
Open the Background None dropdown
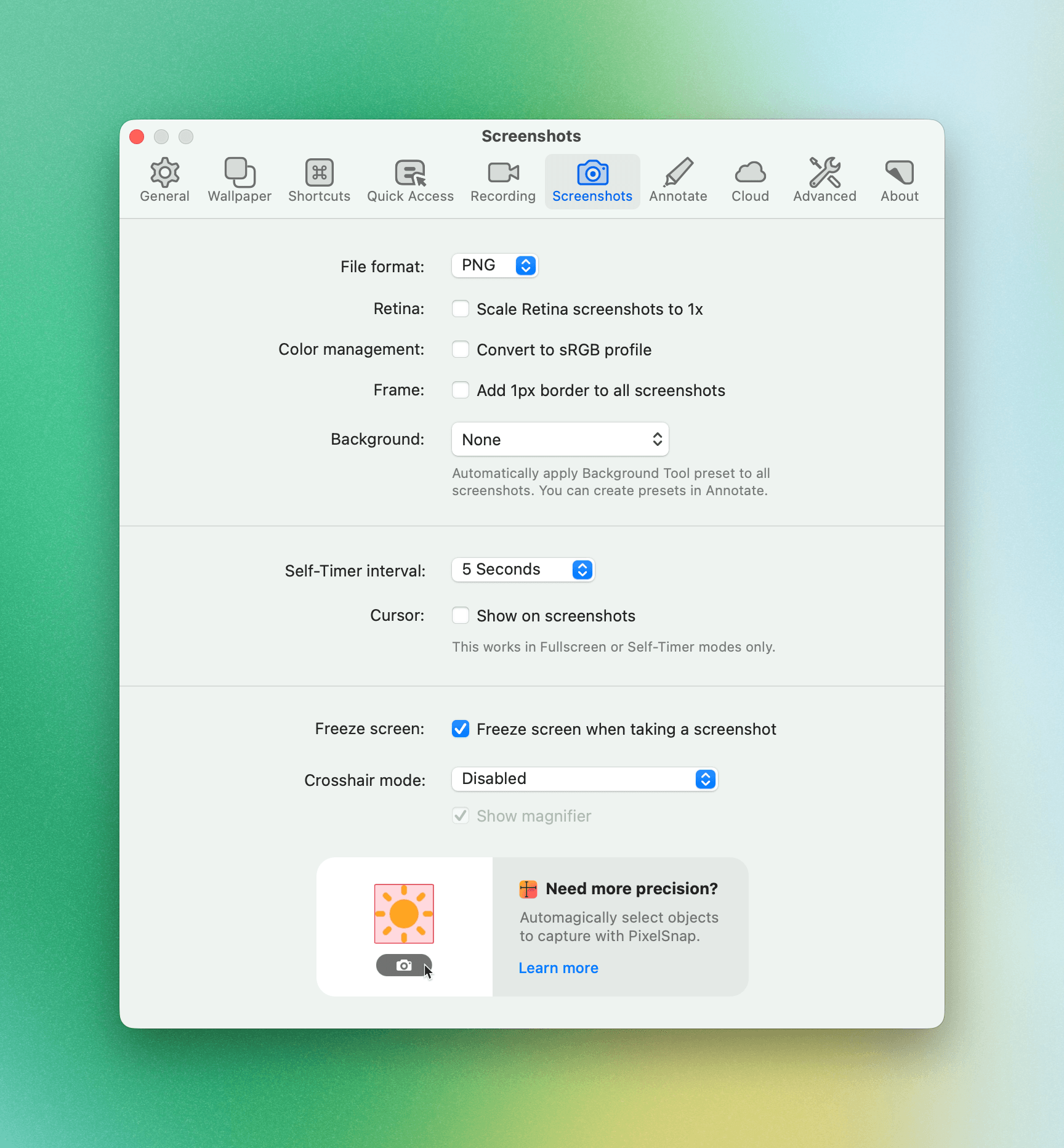[560, 439]
